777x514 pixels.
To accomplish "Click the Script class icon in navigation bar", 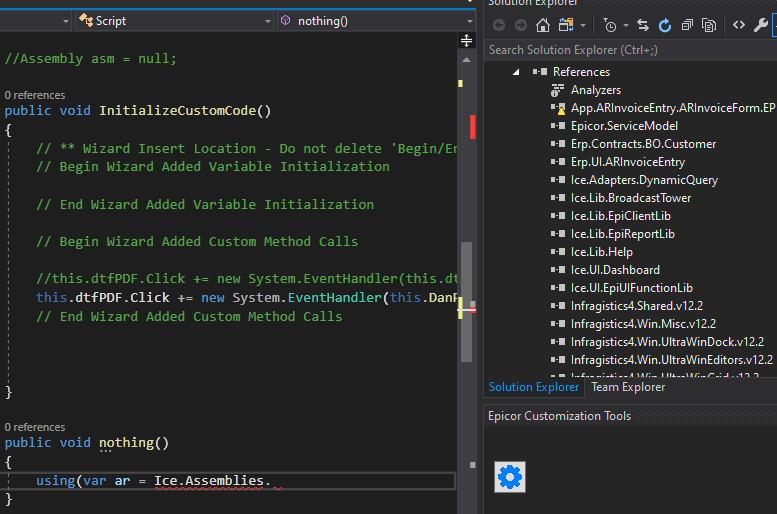I will [86, 21].
